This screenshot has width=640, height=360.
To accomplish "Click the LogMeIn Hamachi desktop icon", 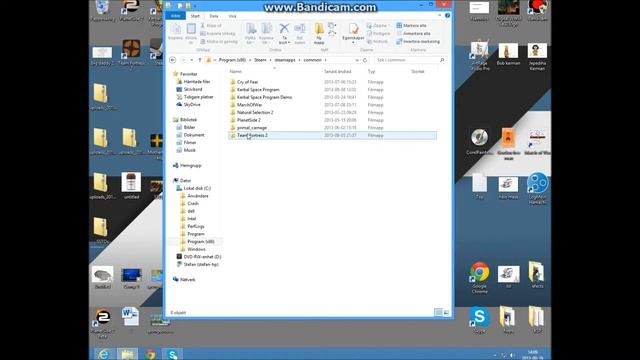I will click(537, 188).
